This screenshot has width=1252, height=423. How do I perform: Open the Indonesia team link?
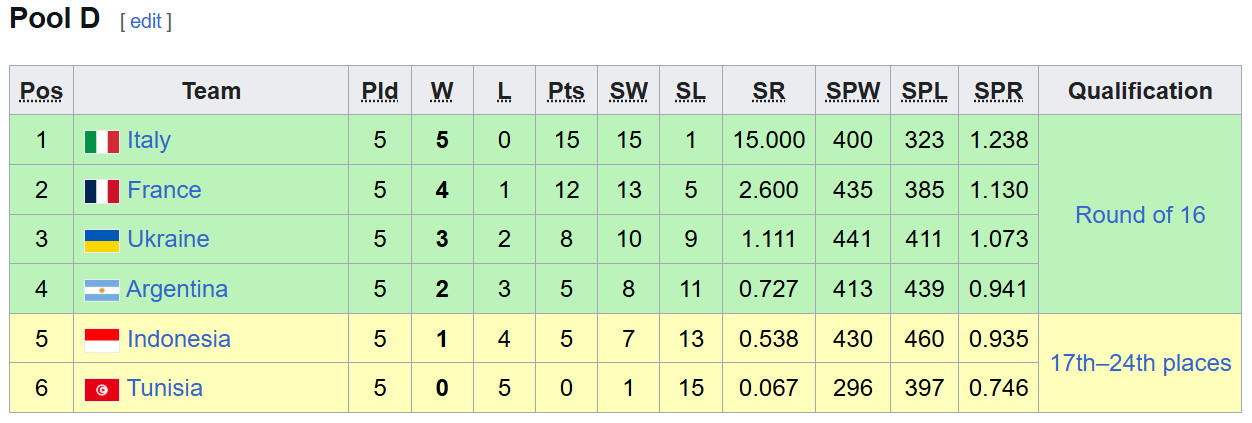click(179, 339)
